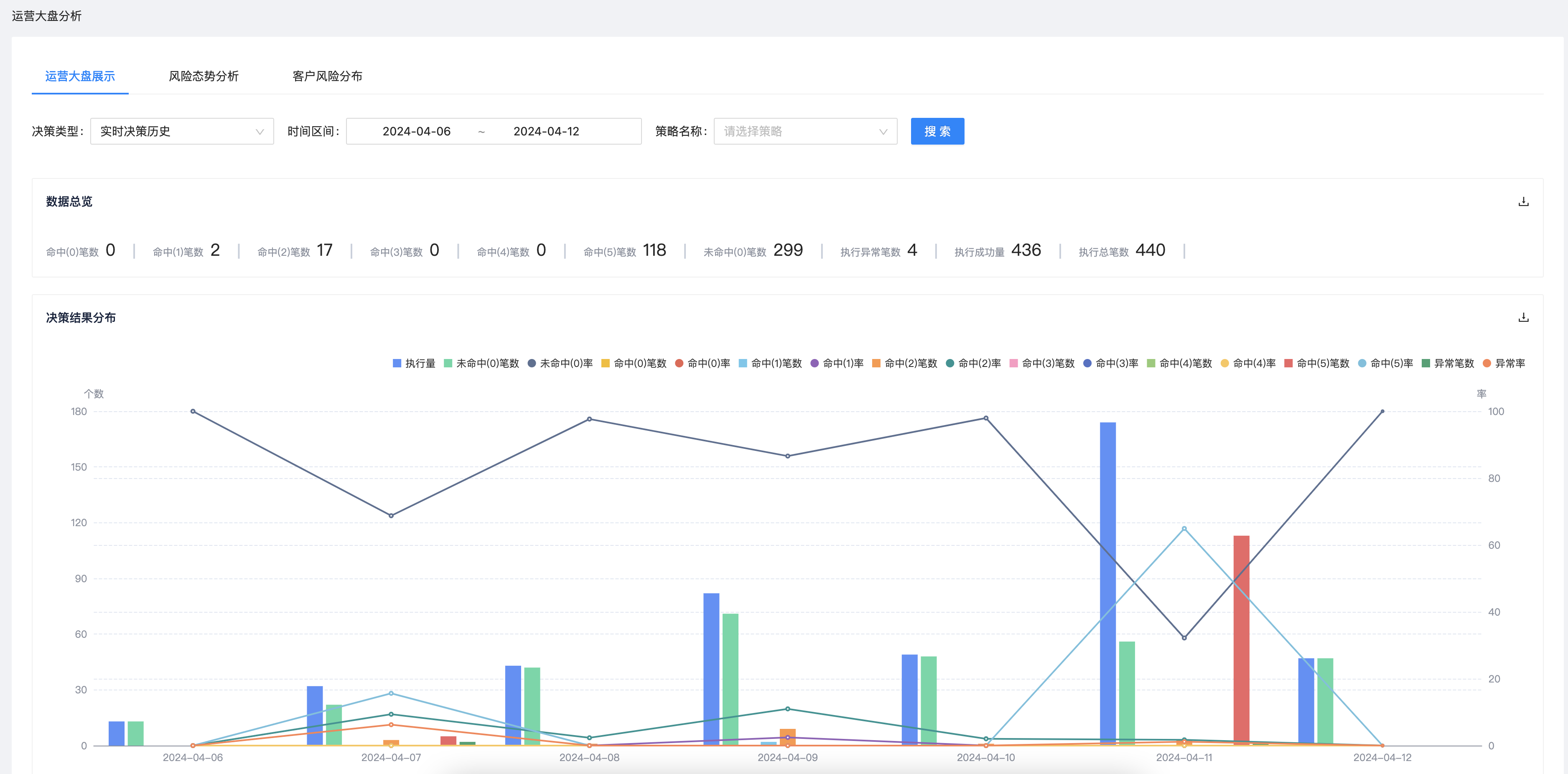Click the 命中(5)率 peak point at 2024-04-11
Screen dimensions: 1568x774
point(1184,528)
